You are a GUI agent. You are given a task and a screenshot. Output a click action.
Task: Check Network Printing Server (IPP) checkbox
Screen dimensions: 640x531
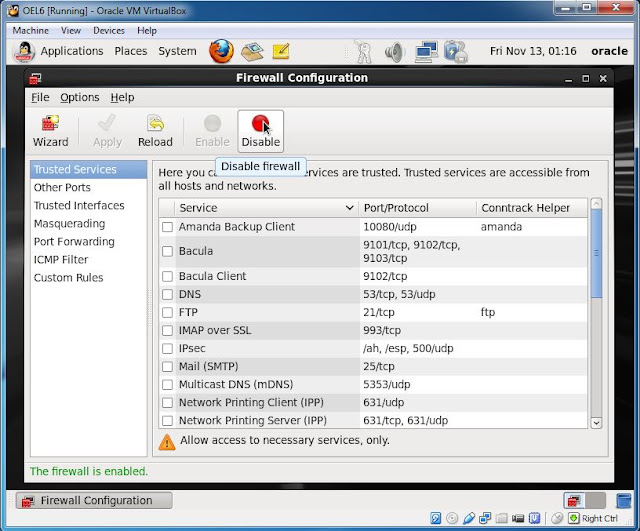tap(167, 420)
